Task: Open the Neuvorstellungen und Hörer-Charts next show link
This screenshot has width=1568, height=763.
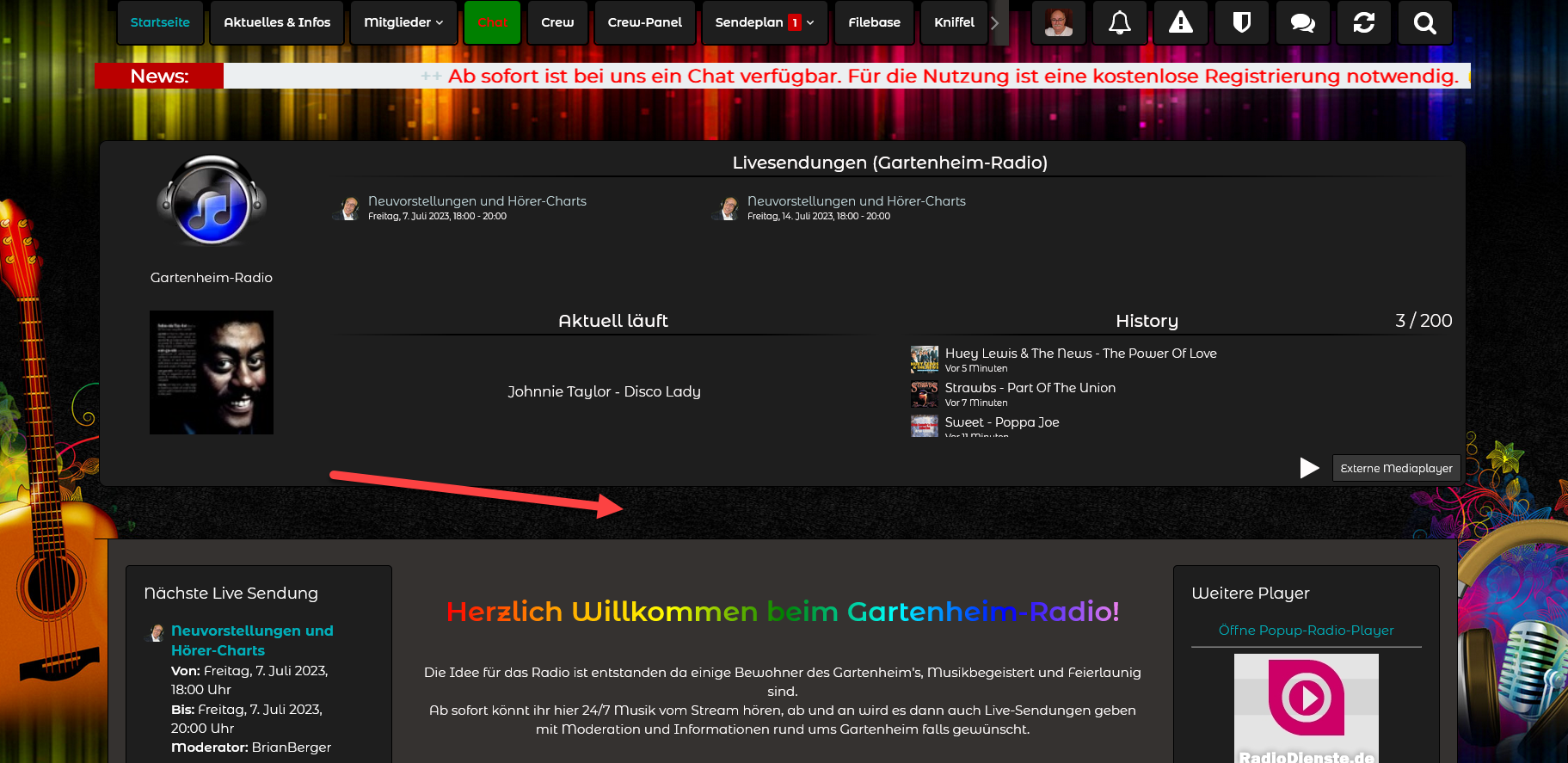Action: 252,641
